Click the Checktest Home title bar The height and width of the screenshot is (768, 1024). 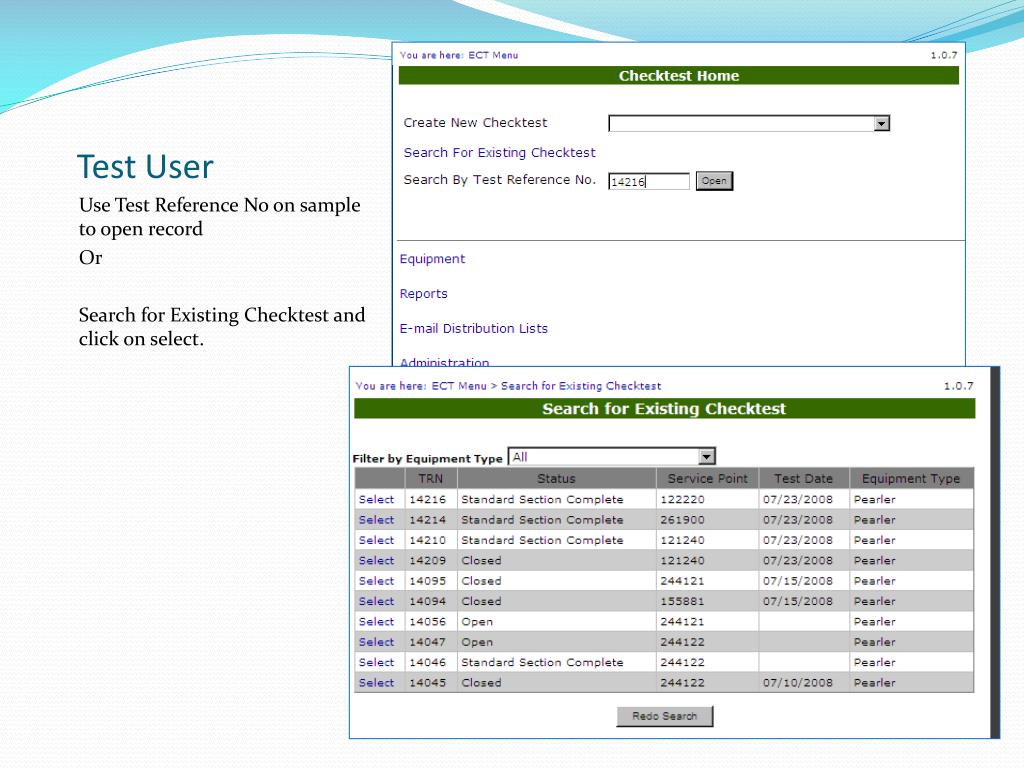(679, 76)
